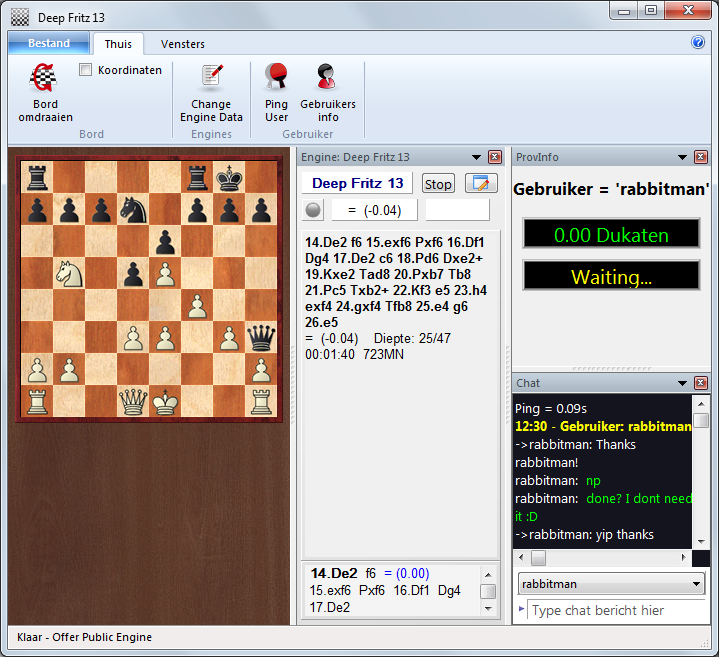Open the Bestand menu
The width and height of the screenshot is (719, 657).
pos(48,43)
